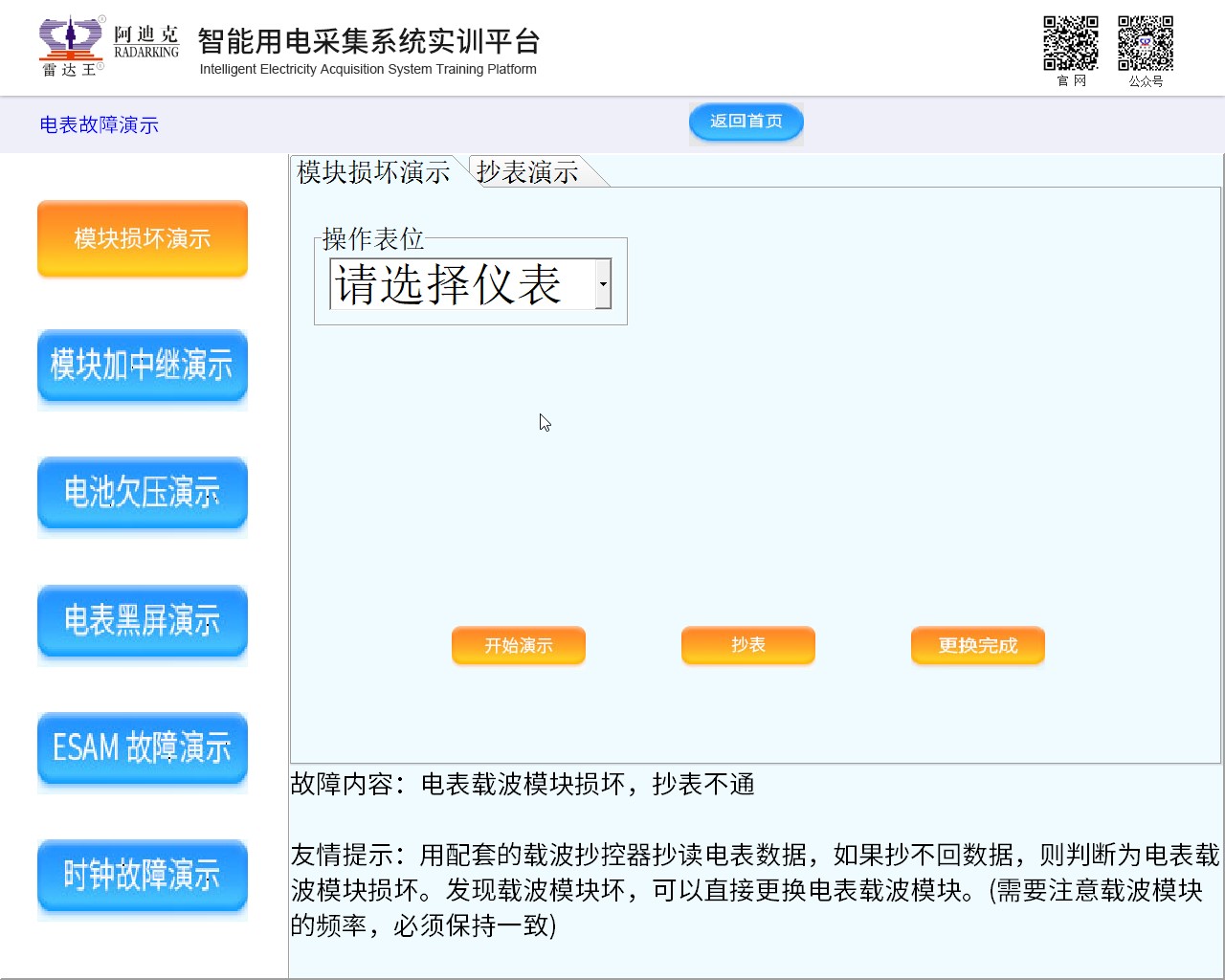Viewport: 1225px width, 980px height.
Task: Click the orange 抄表 button
Action: click(x=747, y=645)
